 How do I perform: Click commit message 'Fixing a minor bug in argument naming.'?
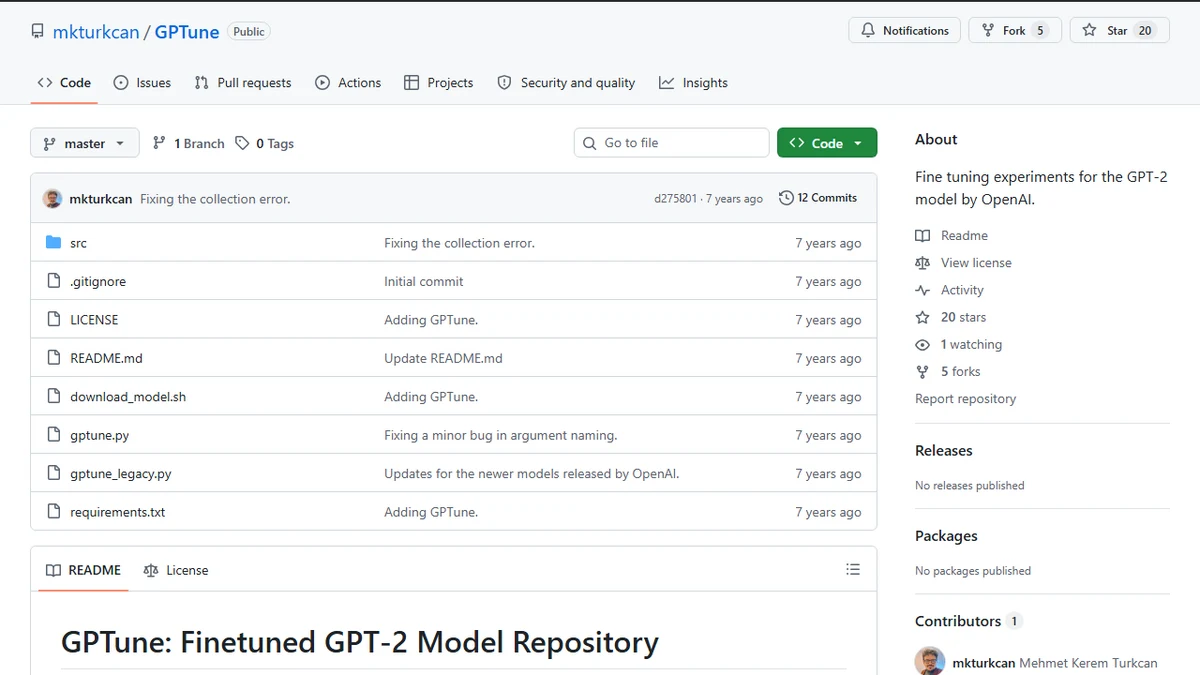[x=501, y=435]
